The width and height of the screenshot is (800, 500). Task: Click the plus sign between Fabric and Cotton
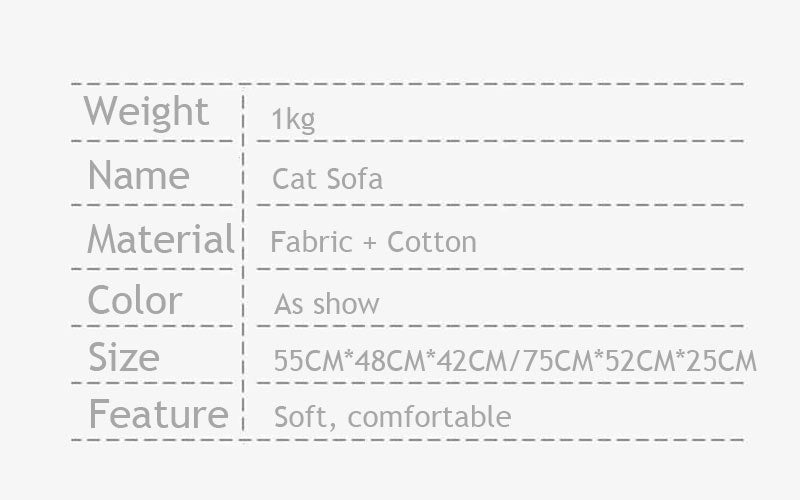click(367, 243)
